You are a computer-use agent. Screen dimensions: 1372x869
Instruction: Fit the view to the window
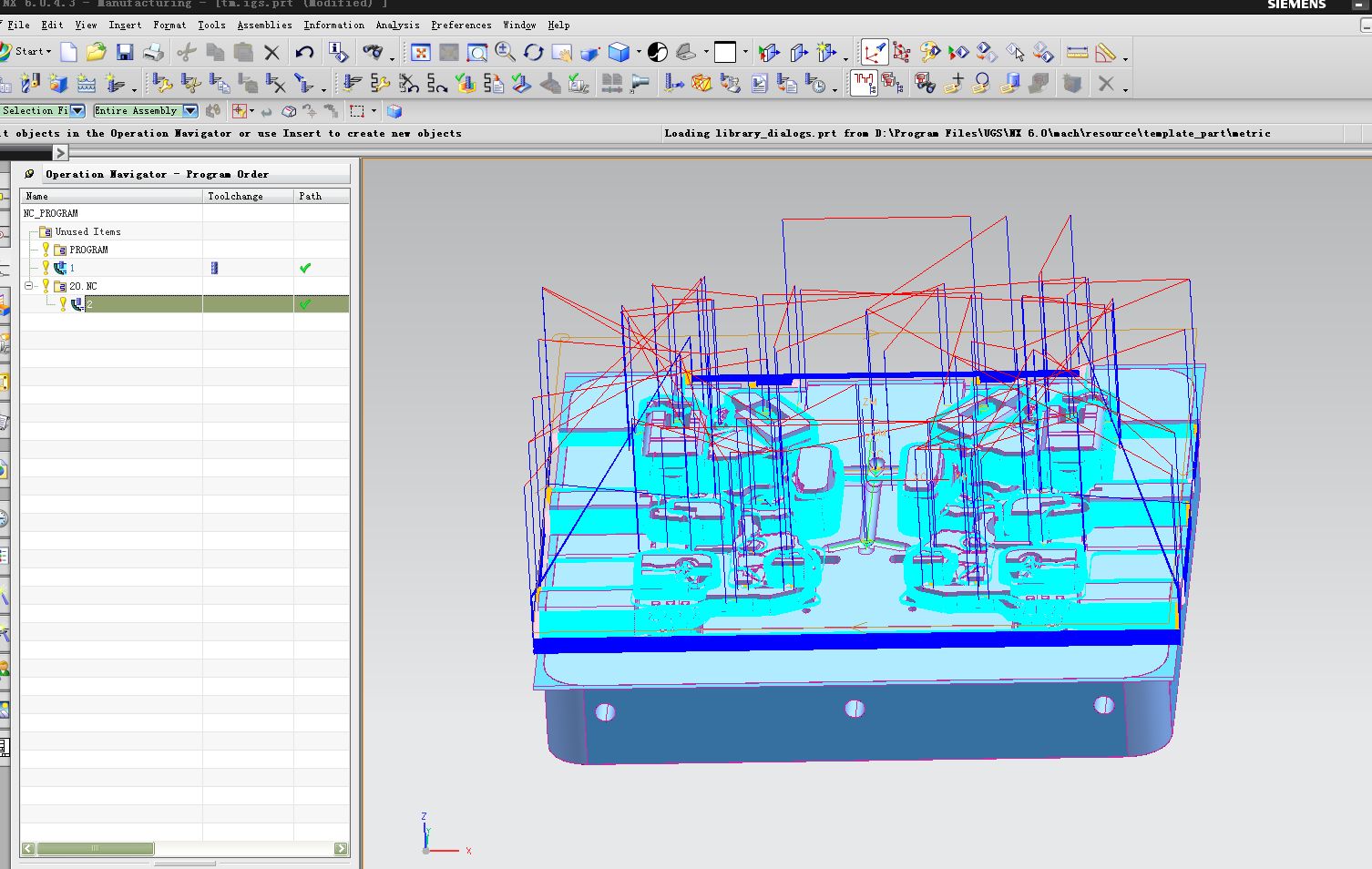coord(420,52)
